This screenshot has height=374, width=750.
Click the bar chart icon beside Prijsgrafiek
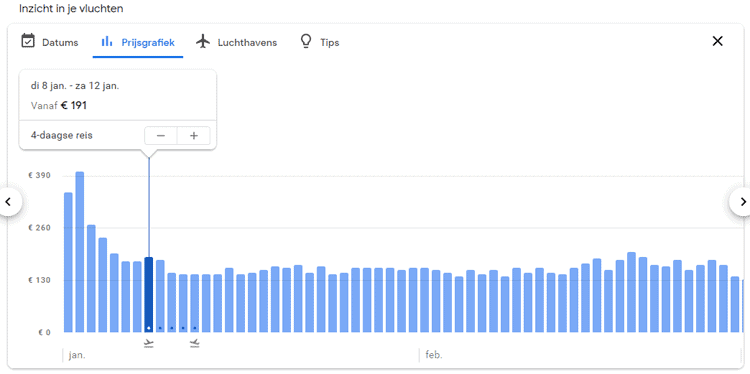coord(107,41)
